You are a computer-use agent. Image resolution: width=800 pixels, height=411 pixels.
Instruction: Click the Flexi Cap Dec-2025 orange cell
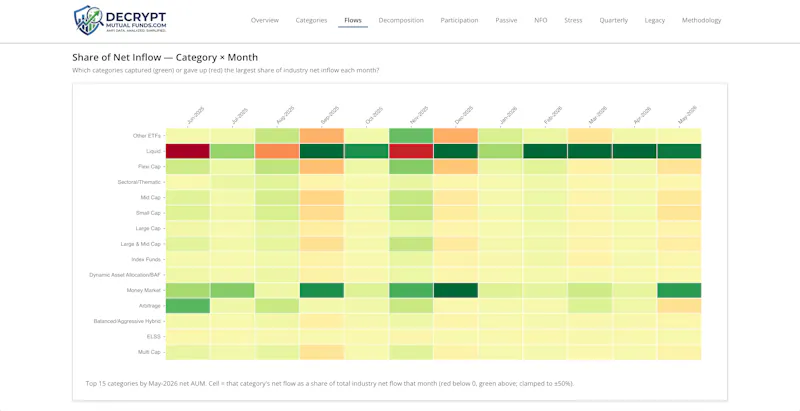[x=456, y=167]
